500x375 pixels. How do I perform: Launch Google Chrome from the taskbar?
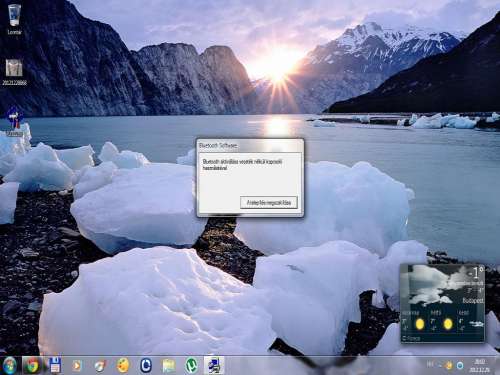(32, 365)
